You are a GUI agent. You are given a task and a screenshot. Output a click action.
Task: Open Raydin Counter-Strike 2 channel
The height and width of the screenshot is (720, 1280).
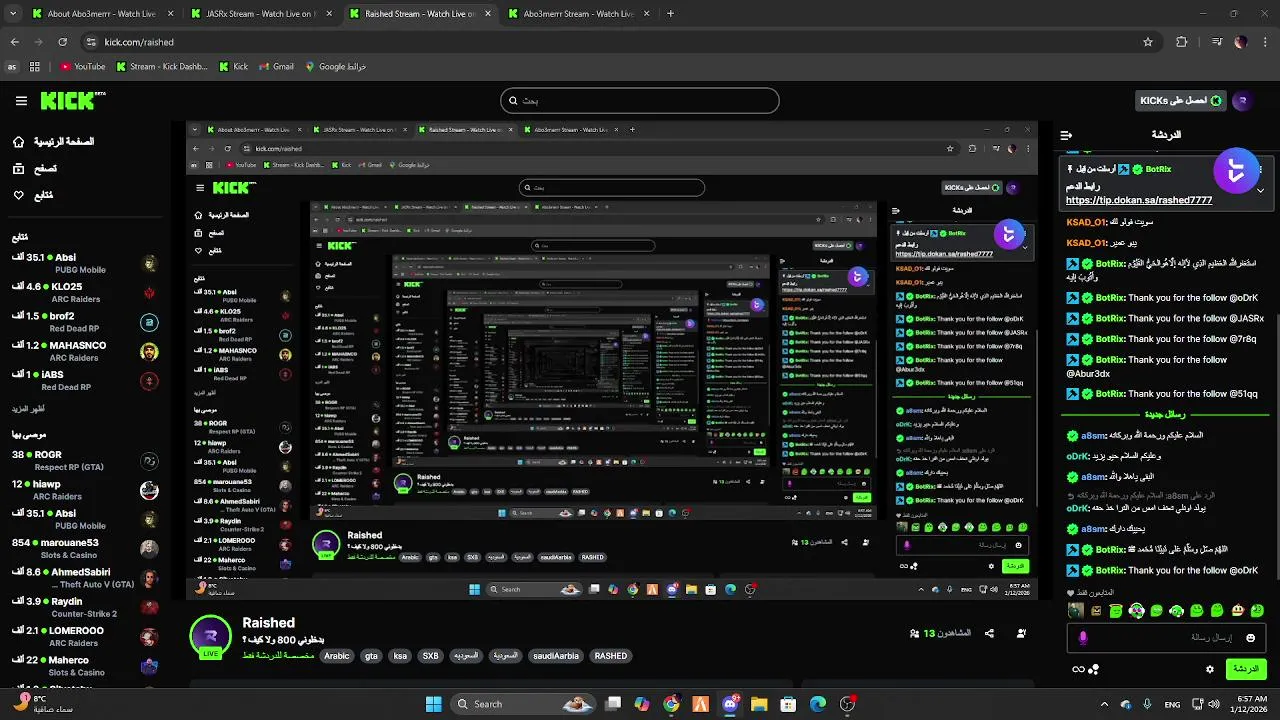click(x=85, y=607)
